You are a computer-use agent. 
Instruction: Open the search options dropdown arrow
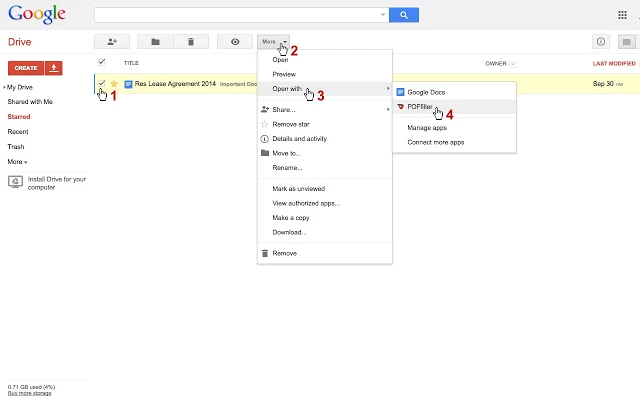[x=383, y=15]
